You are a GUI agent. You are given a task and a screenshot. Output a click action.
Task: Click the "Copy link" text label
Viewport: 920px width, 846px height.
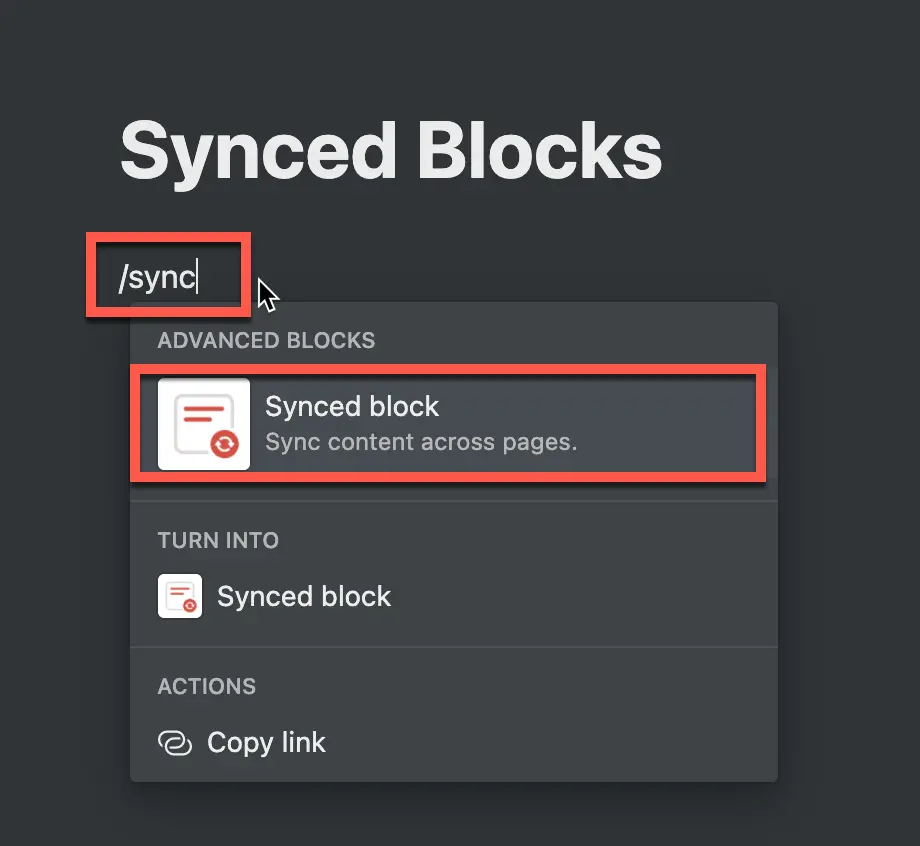point(266,743)
